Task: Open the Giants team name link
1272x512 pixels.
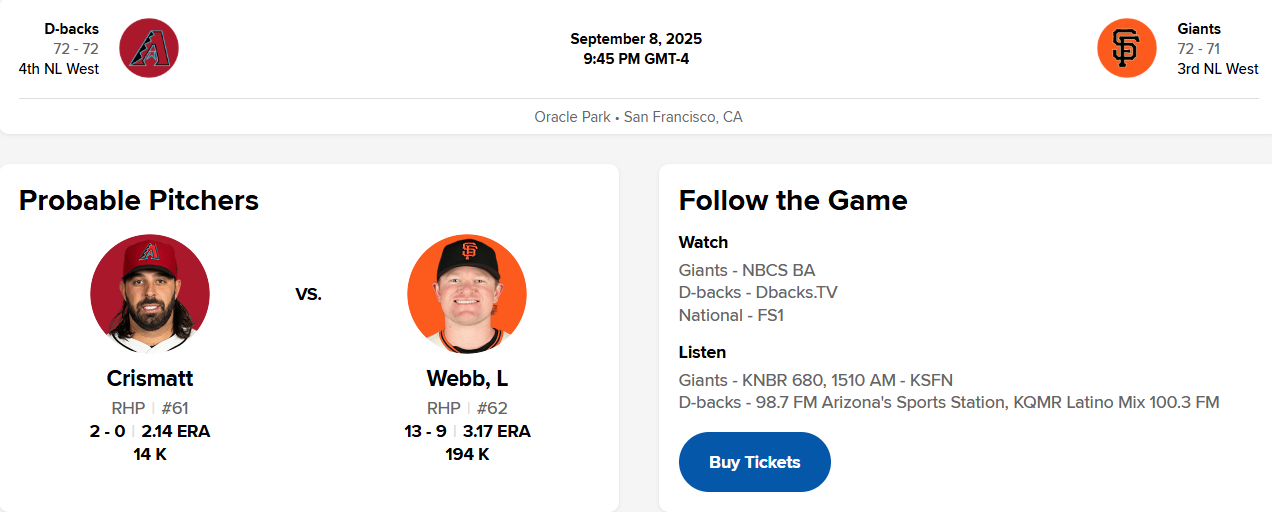Action: click(x=1199, y=29)
